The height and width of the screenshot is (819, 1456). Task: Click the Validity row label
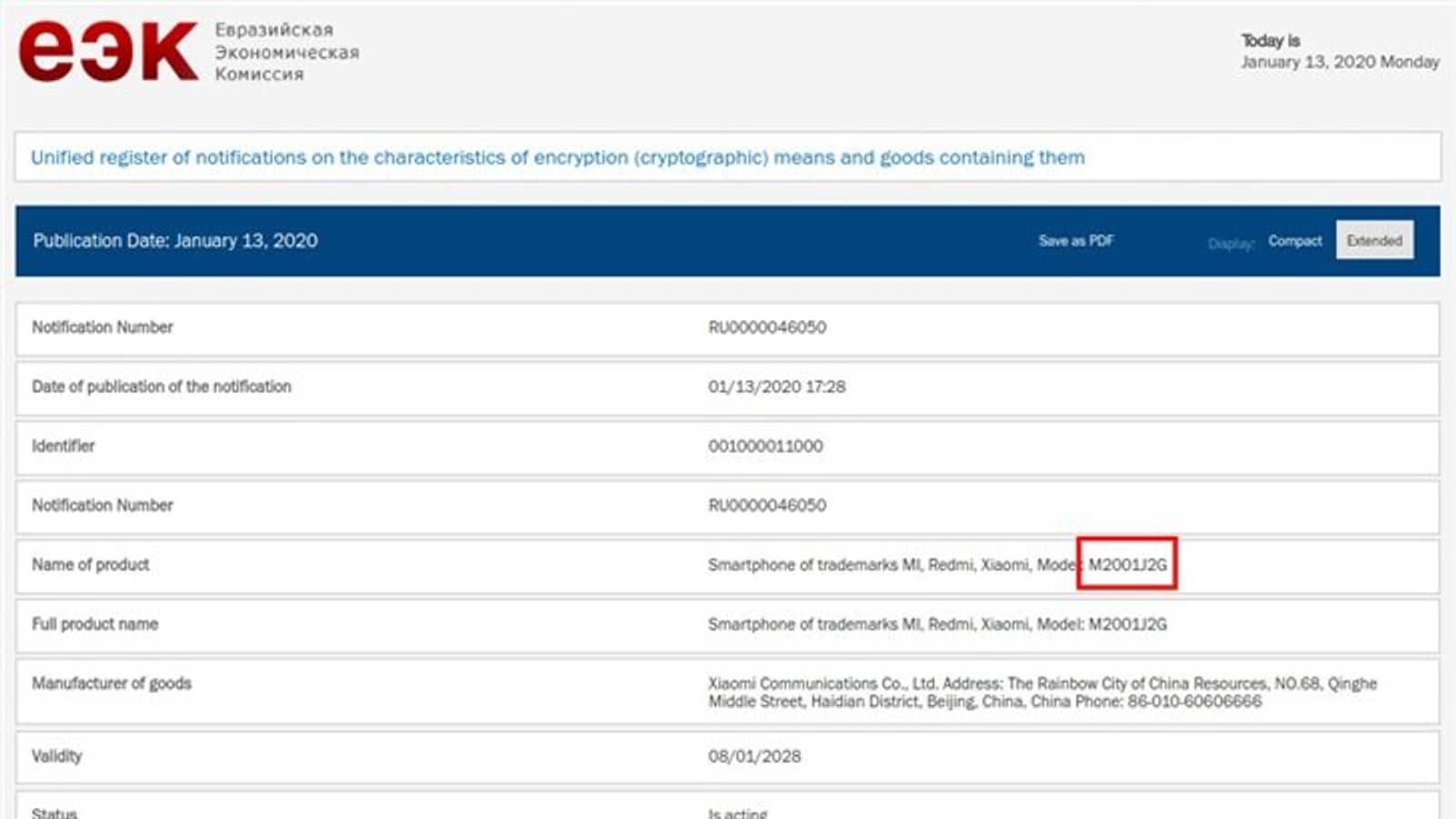[56, 756]
